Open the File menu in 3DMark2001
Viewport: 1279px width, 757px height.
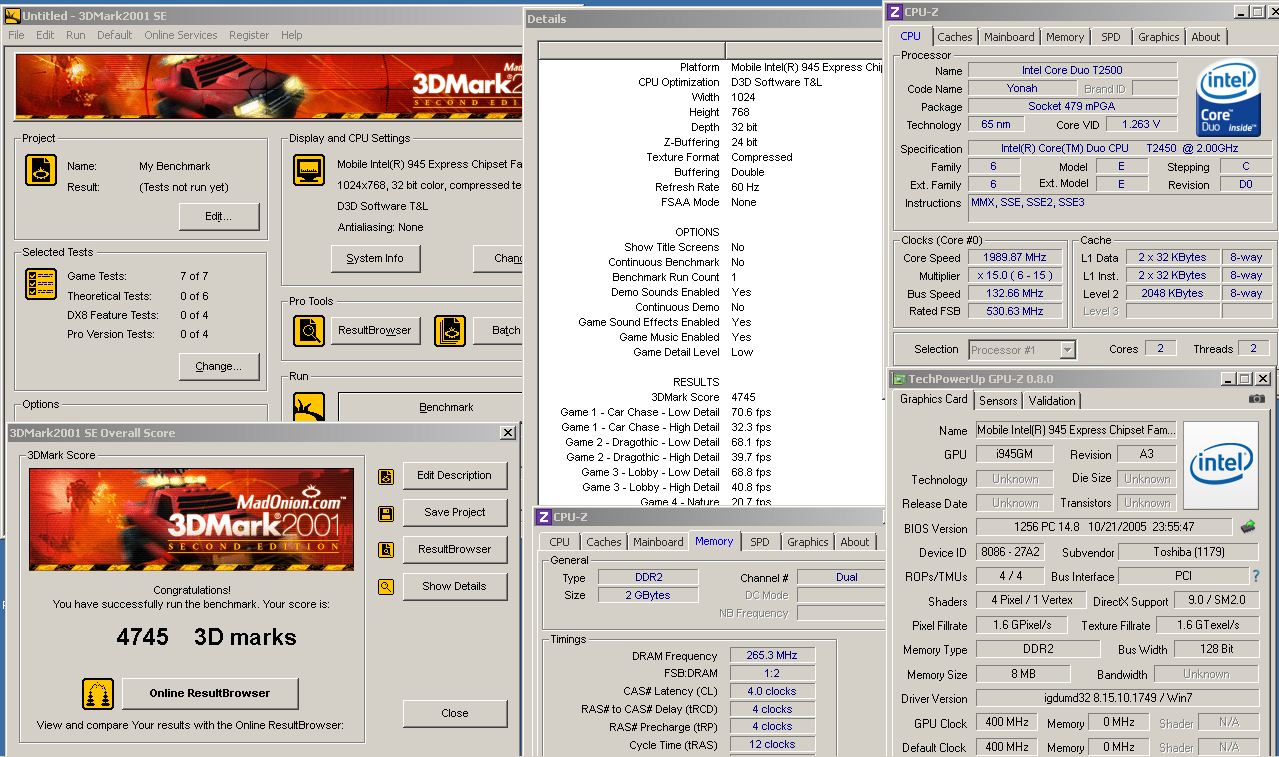pos(16,35)
